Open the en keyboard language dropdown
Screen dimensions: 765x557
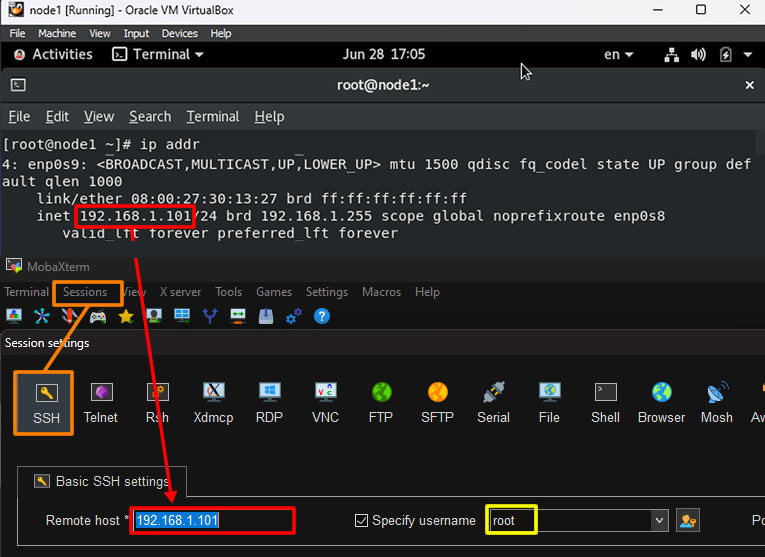(618, 55)
